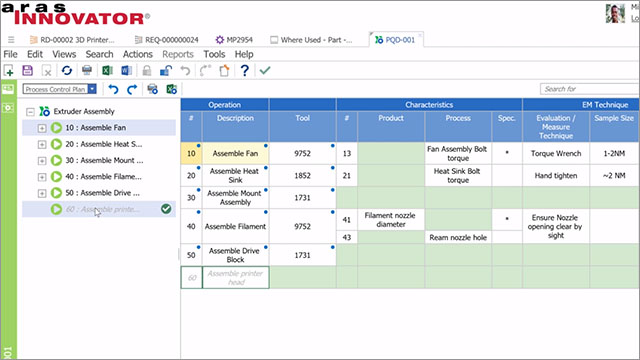Expand the 20 : Assemble Heat S... node
This screenshot has width=640, height=360.
[42, 144]
